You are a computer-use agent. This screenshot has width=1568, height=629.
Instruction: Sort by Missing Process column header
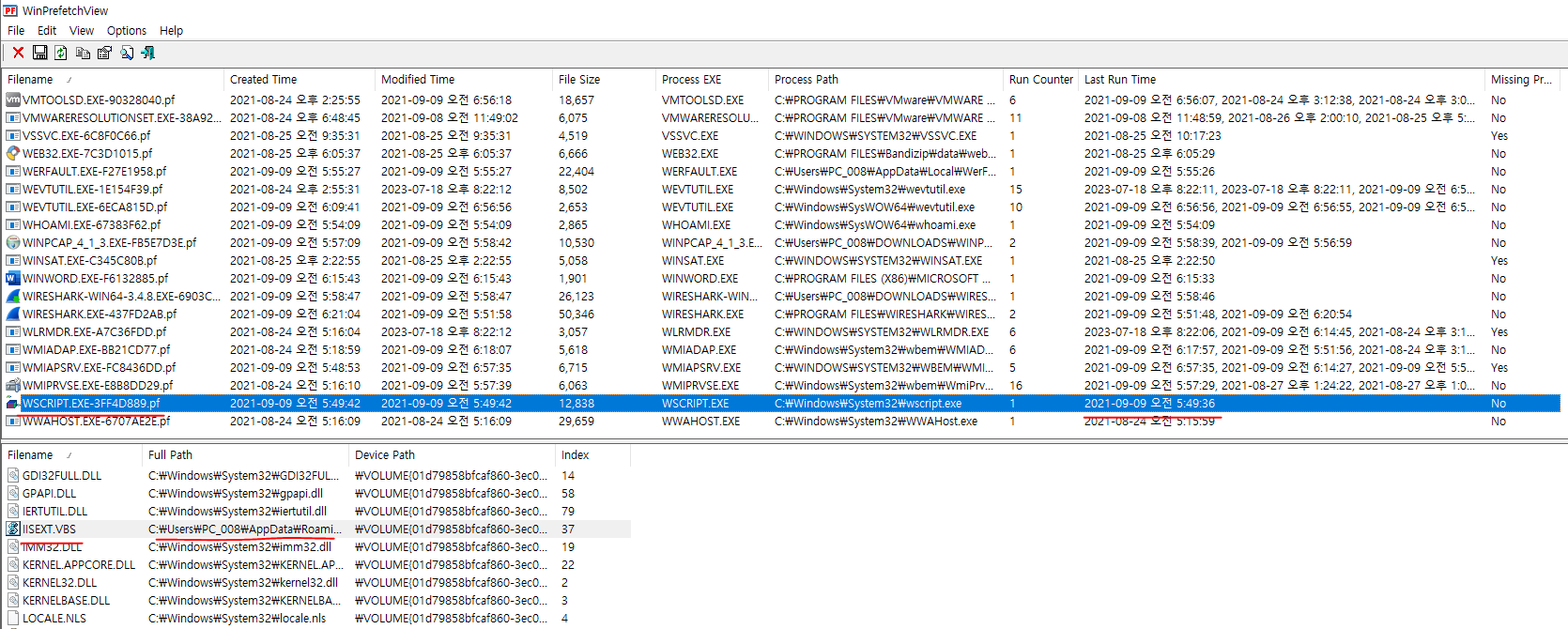point(1523,80)
